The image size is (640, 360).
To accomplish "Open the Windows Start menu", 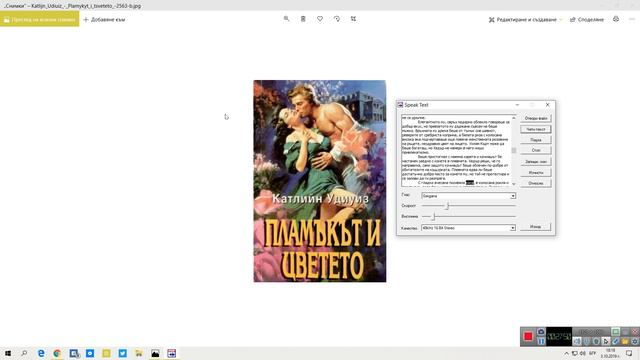I will click(x=8, y=353).
